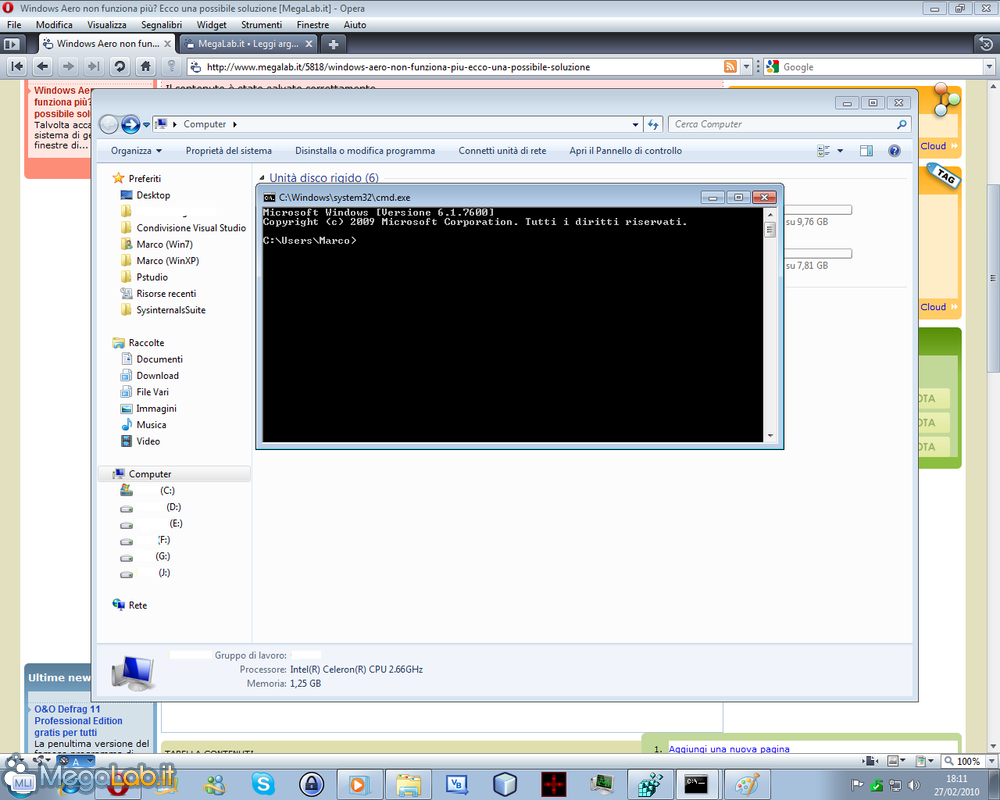Click the volume speaker tray icon
The height and width of the screenshot is (800, 1000).
[913, 785]
